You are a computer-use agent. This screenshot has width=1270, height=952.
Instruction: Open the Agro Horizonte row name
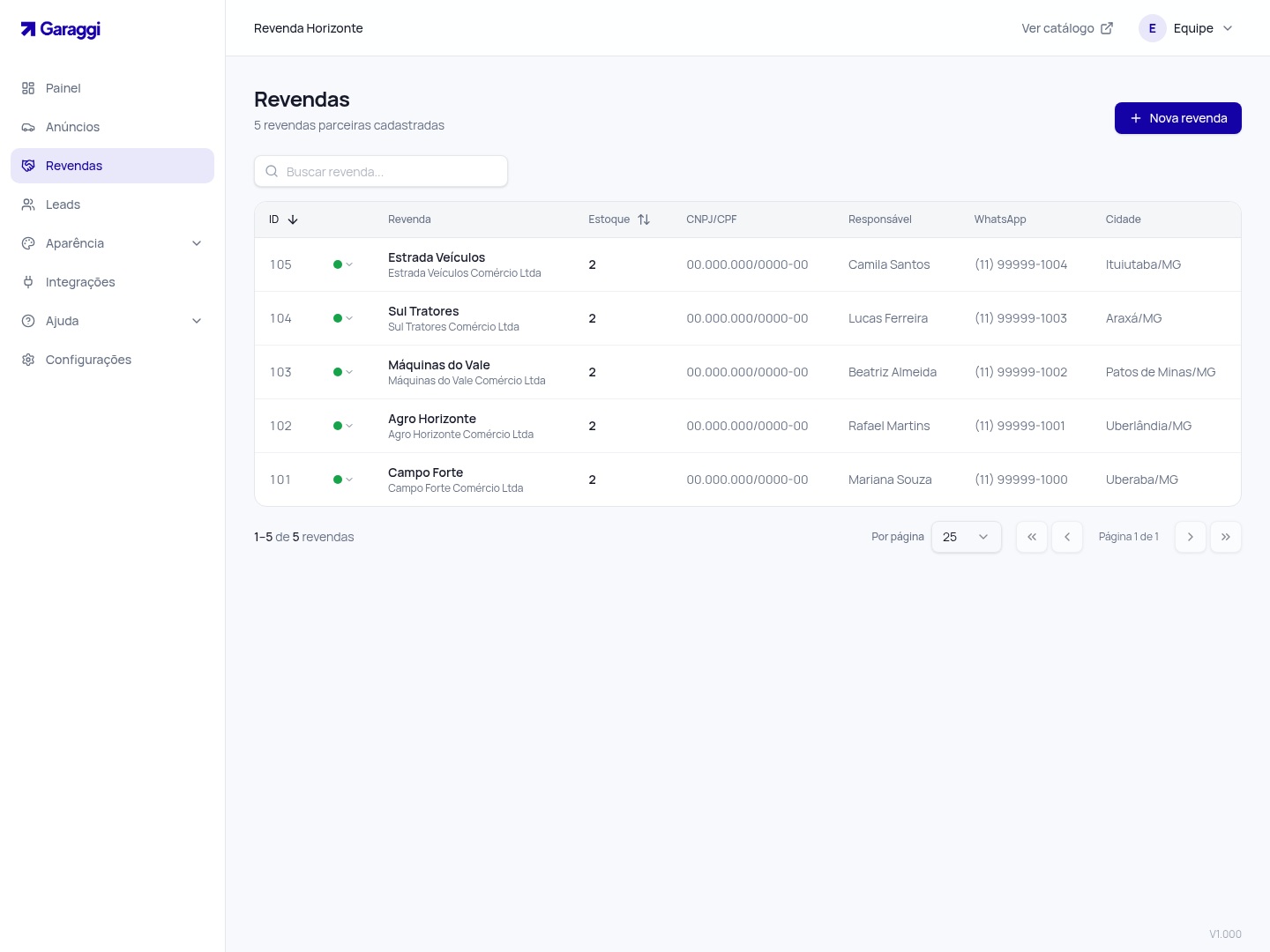pyautogui.click(x=432, y=419)
